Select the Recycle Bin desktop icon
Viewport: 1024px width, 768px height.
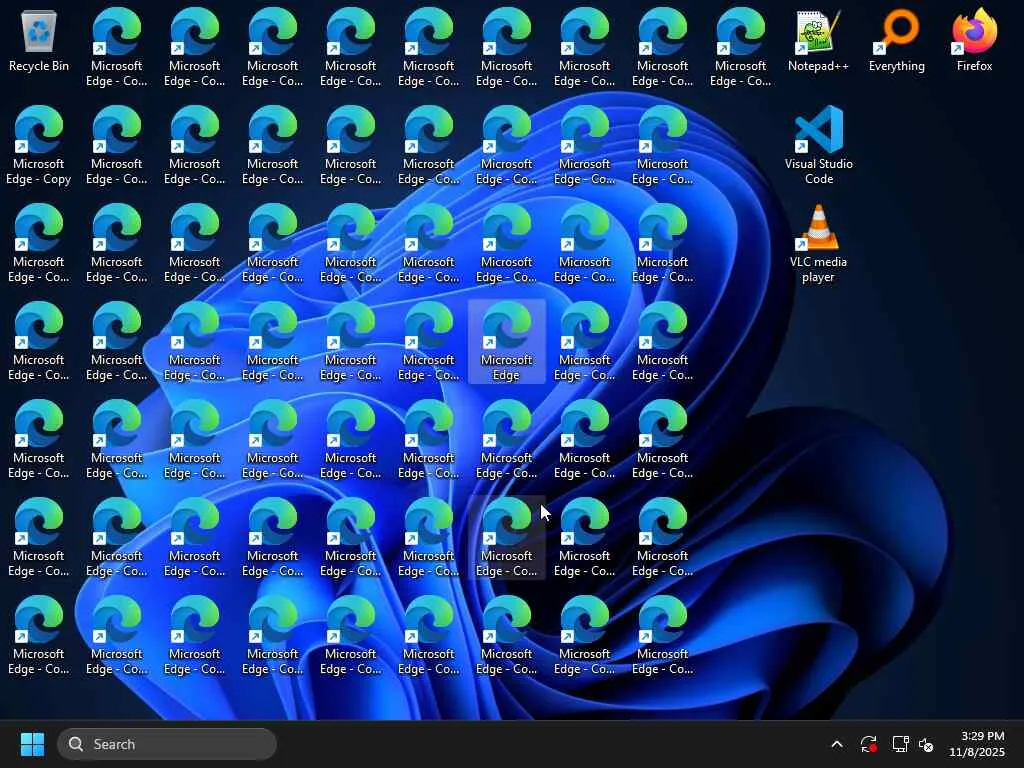[x=39, y=40]
